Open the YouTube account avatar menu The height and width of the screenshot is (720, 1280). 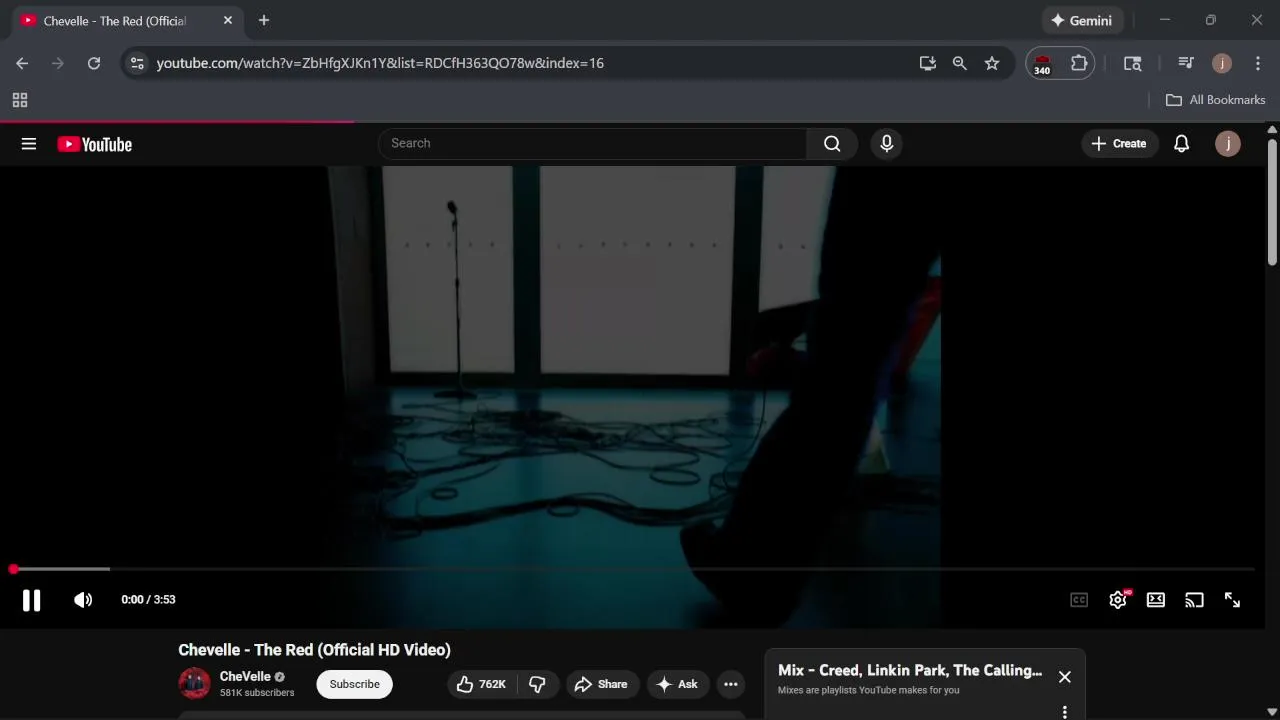1228,143
